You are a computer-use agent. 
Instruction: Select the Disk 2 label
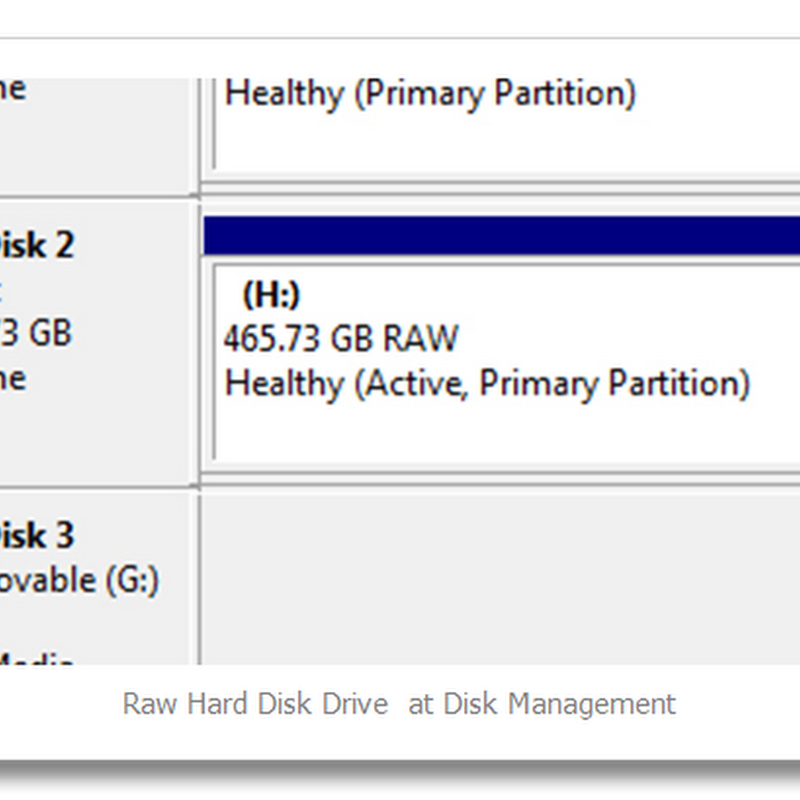[x=37, y=245]
